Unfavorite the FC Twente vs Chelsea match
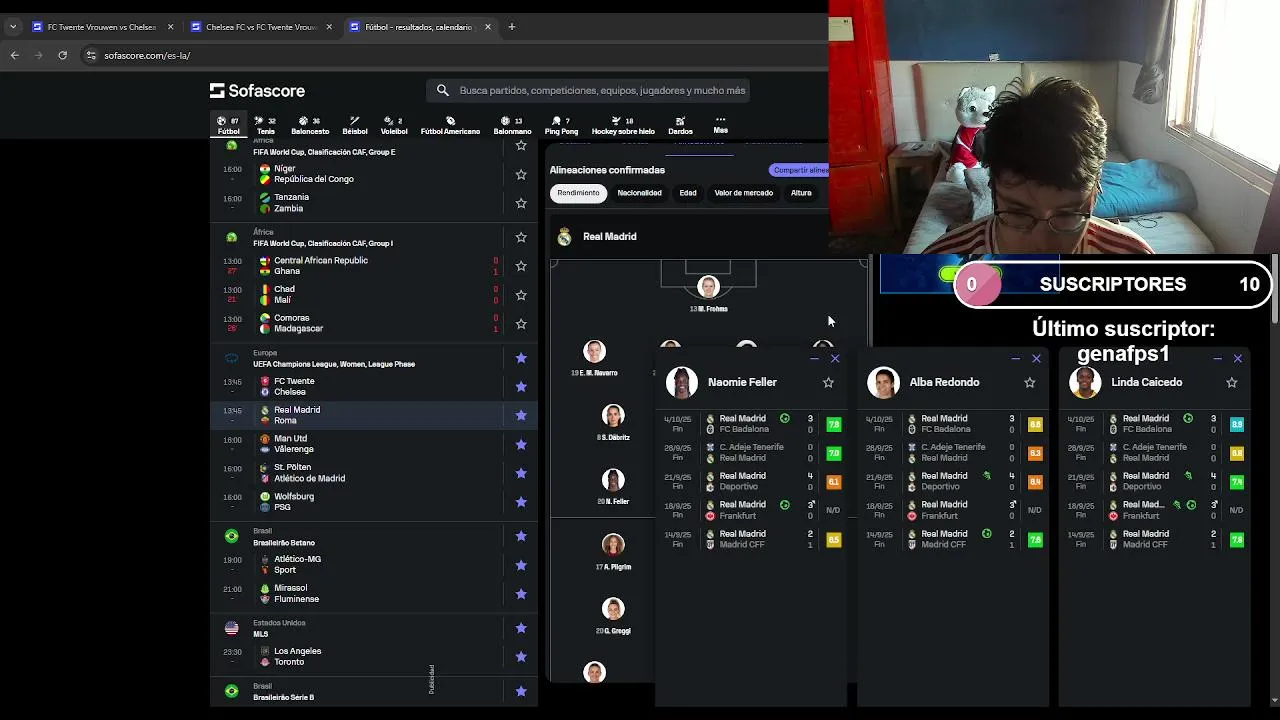This screenshot has width=1280, height=720. coord(521,386)
